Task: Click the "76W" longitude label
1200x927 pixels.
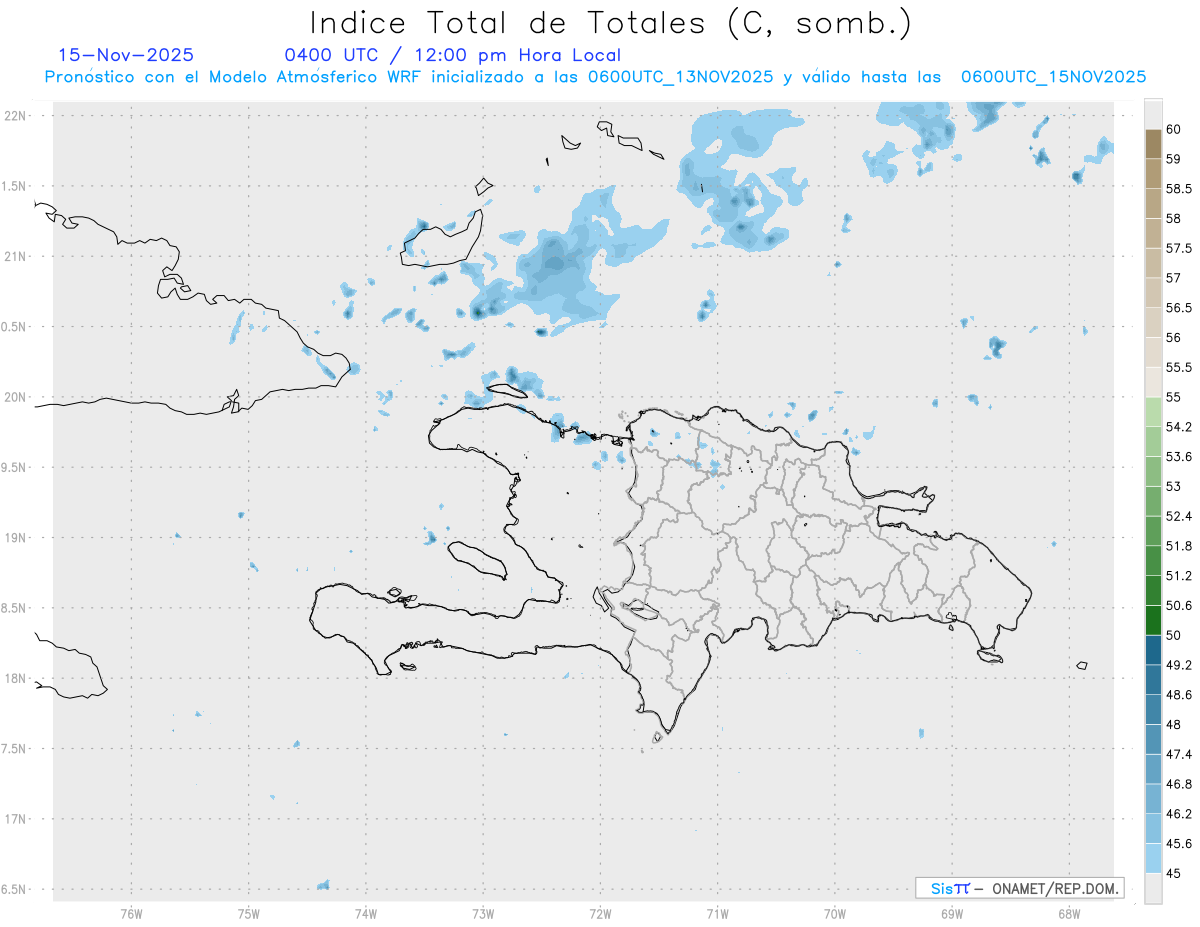Action: 131,913
